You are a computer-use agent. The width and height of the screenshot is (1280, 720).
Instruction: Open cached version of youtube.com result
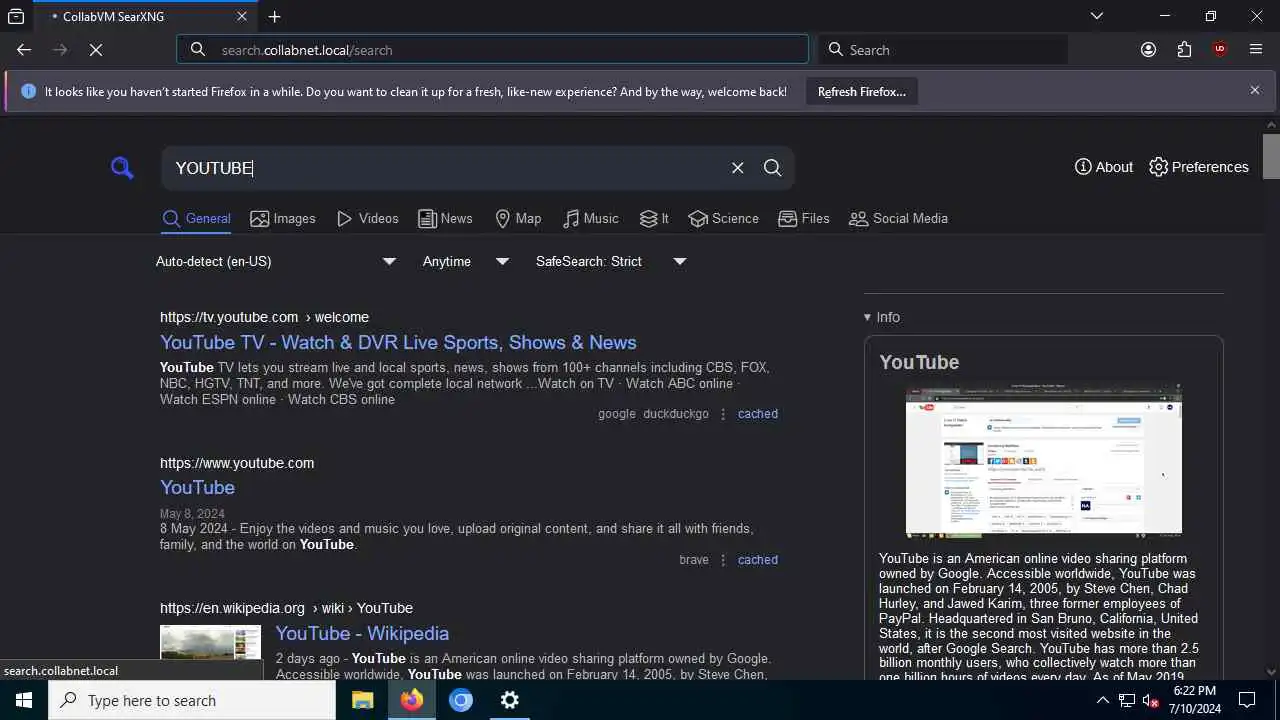(x=757, y=560)
